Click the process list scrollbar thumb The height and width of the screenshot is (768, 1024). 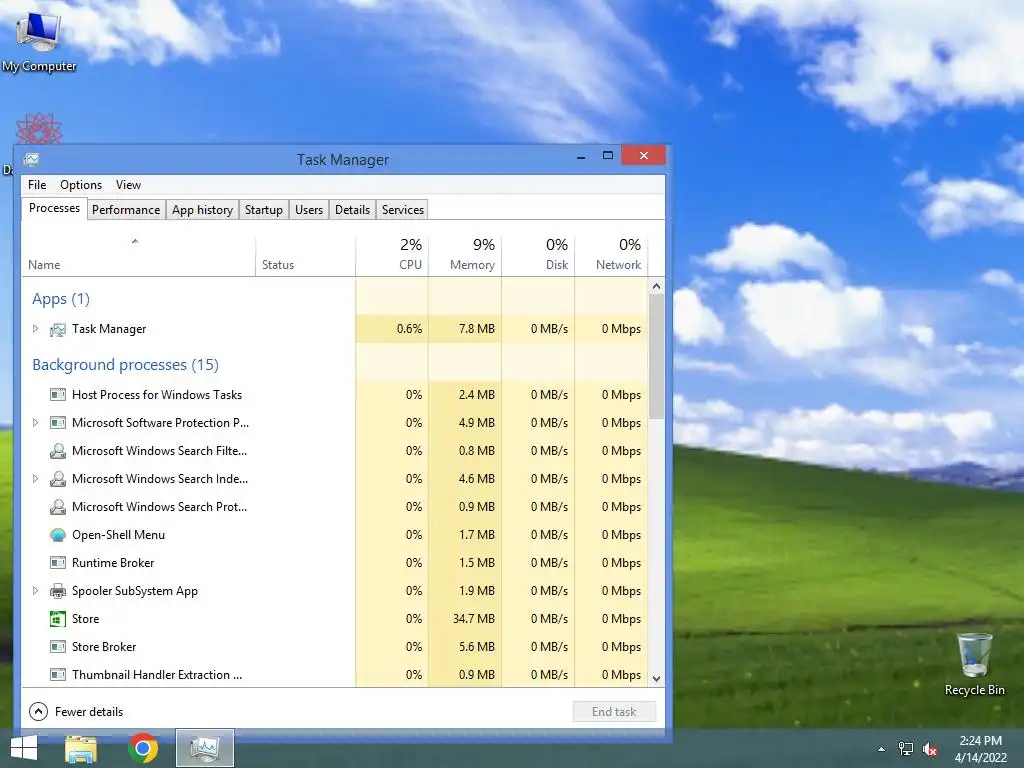(656, 356)
